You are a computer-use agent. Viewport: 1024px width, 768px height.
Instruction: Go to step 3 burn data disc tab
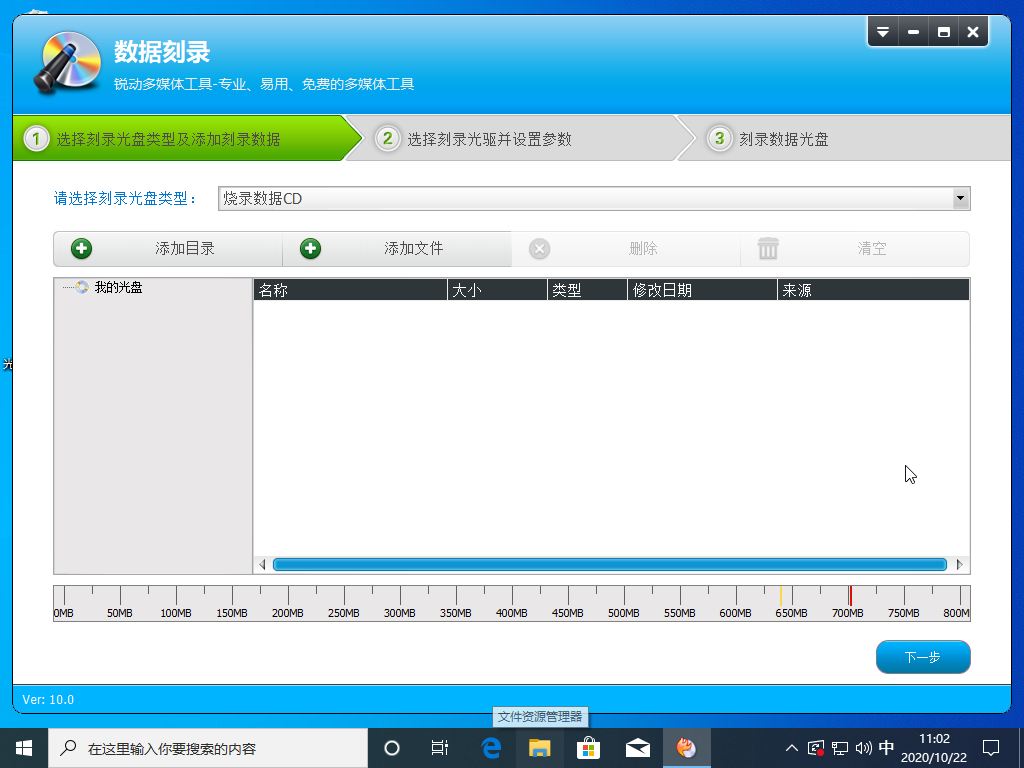tap(783, 139)
